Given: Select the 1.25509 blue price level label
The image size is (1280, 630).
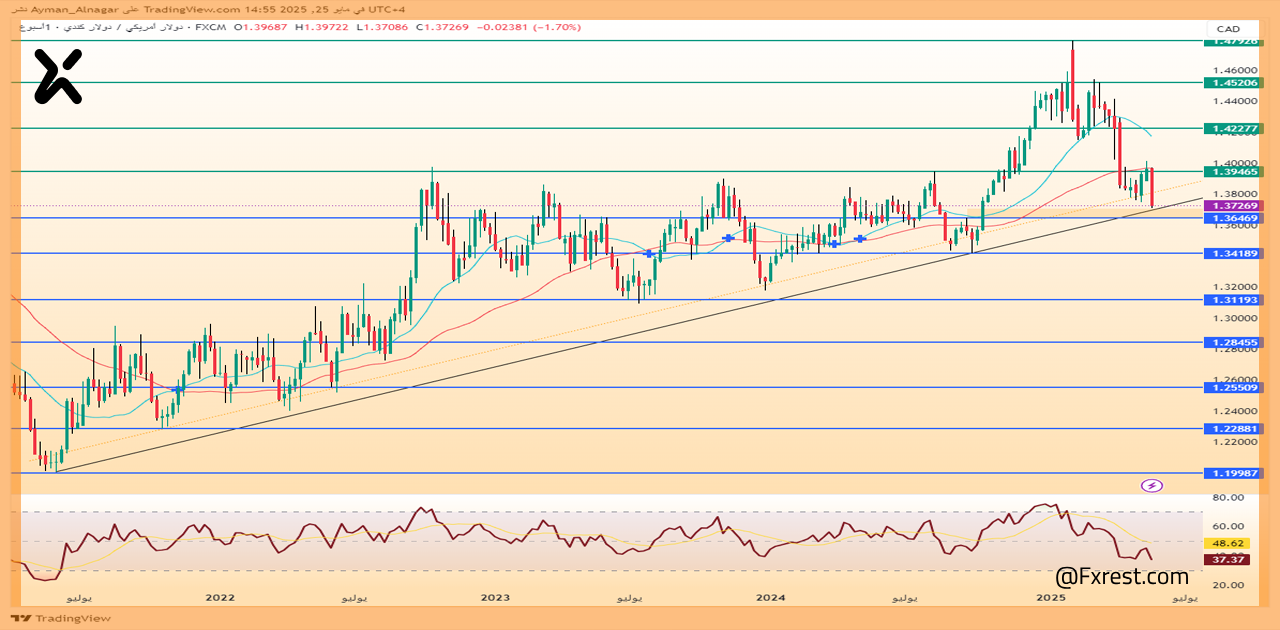Looking at the screenshot, I should [1235, 387].
